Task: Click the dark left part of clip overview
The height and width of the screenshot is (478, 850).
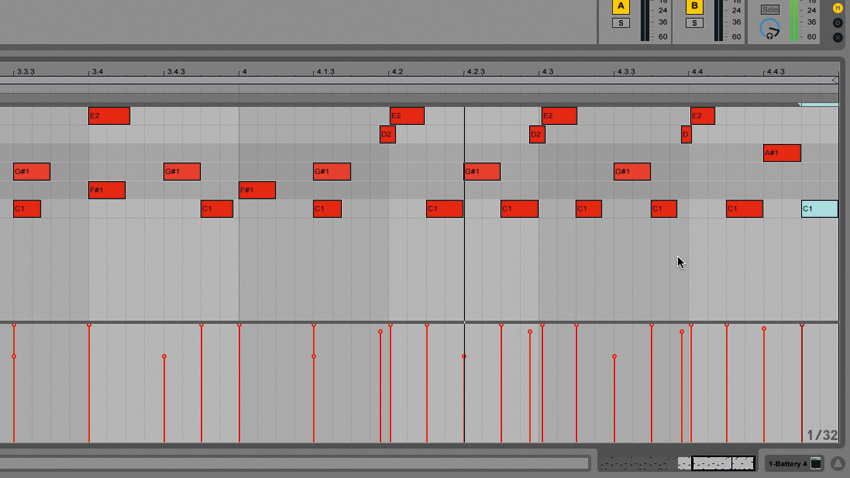Action: 639,463
